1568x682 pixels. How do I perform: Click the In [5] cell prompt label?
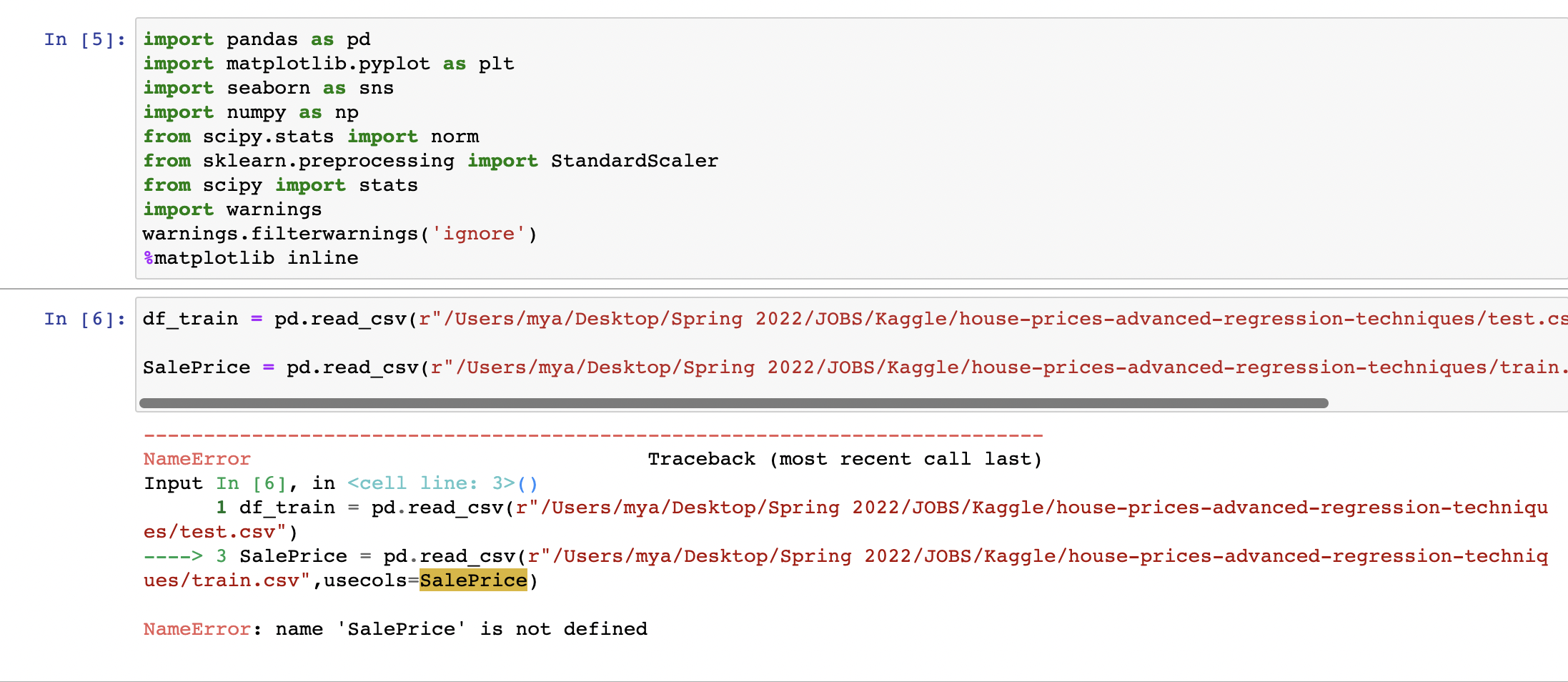pyautogui.click(x=84, y=39)
